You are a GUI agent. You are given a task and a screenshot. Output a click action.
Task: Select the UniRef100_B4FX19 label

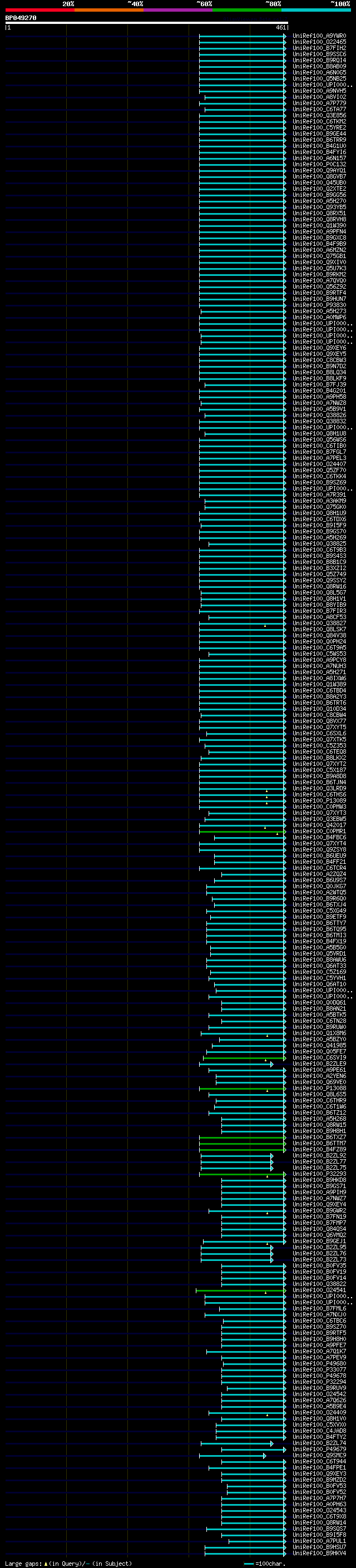(x=319, y=942)
